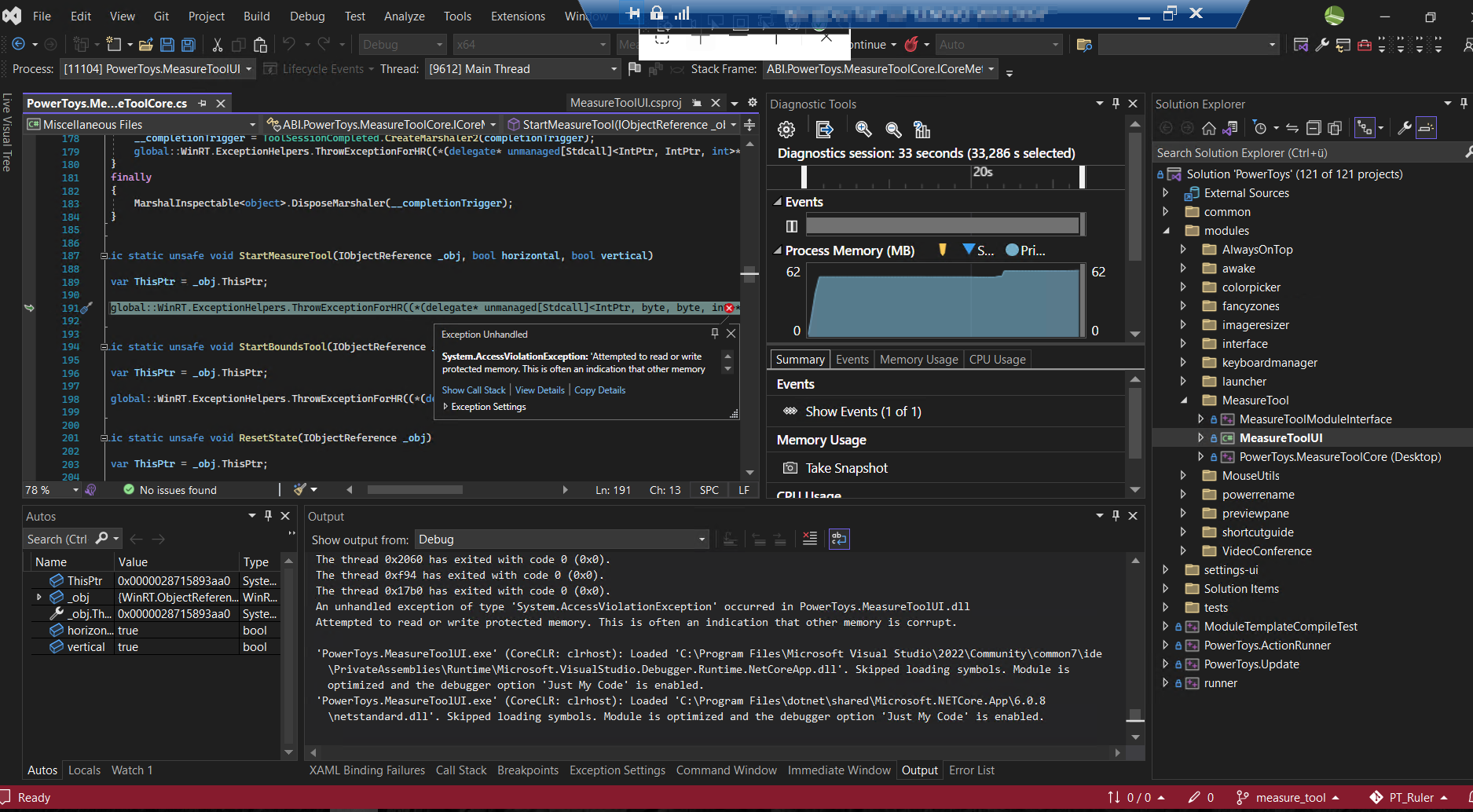
Task: Open the Stack Frame dropdown
Action: pos(880,69)
